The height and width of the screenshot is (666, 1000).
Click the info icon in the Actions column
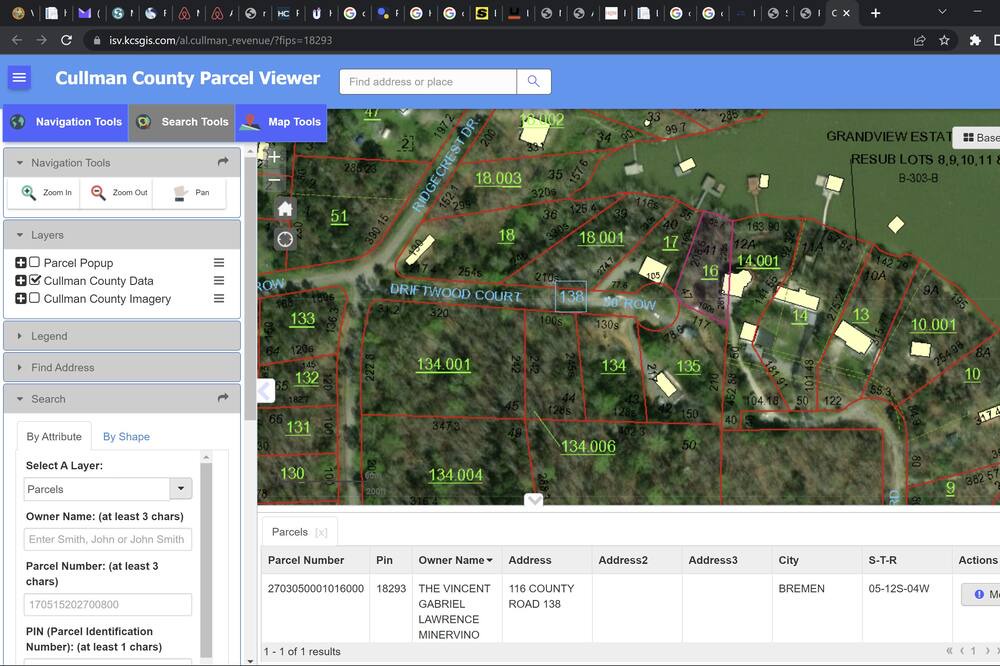(x=979, y=594)
